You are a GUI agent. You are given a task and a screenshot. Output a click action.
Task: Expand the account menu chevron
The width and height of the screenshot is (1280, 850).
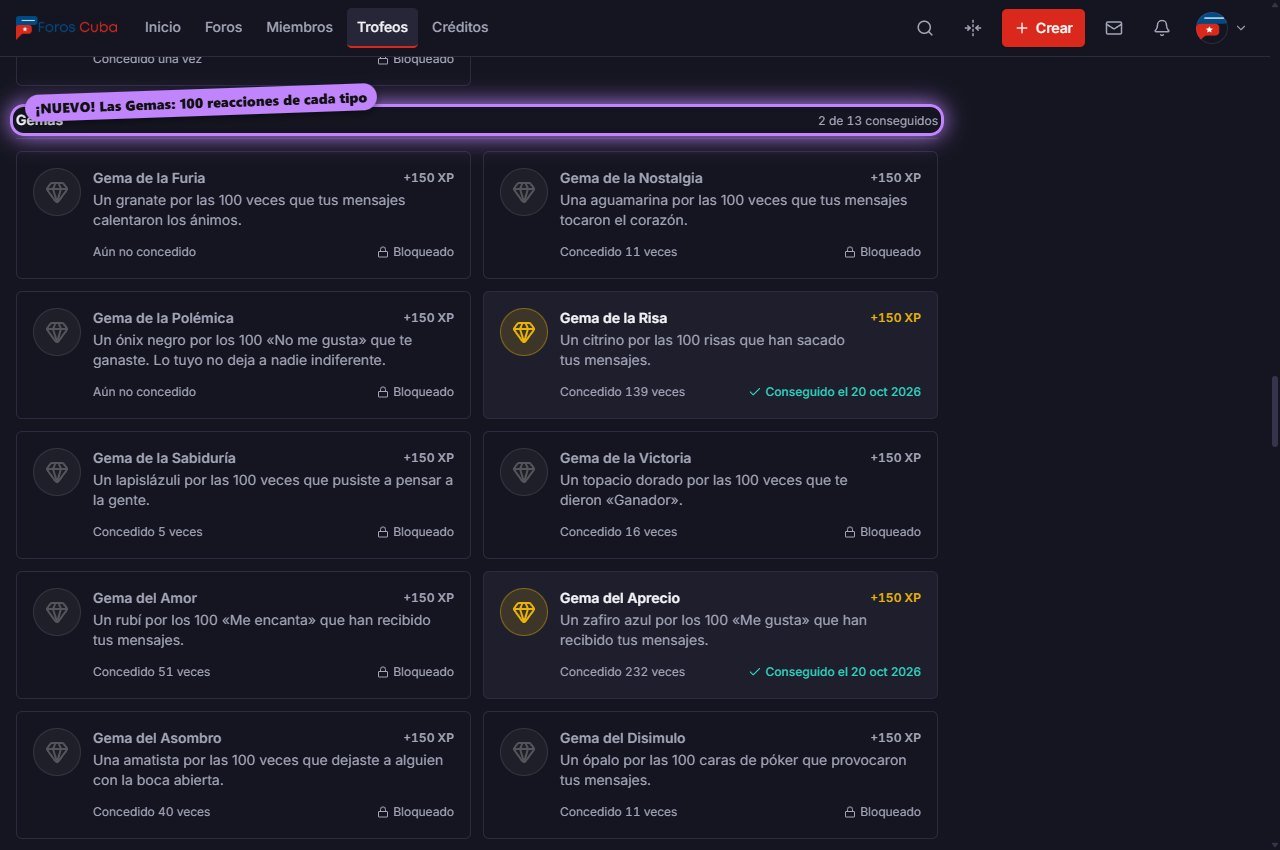(1241, 28)
